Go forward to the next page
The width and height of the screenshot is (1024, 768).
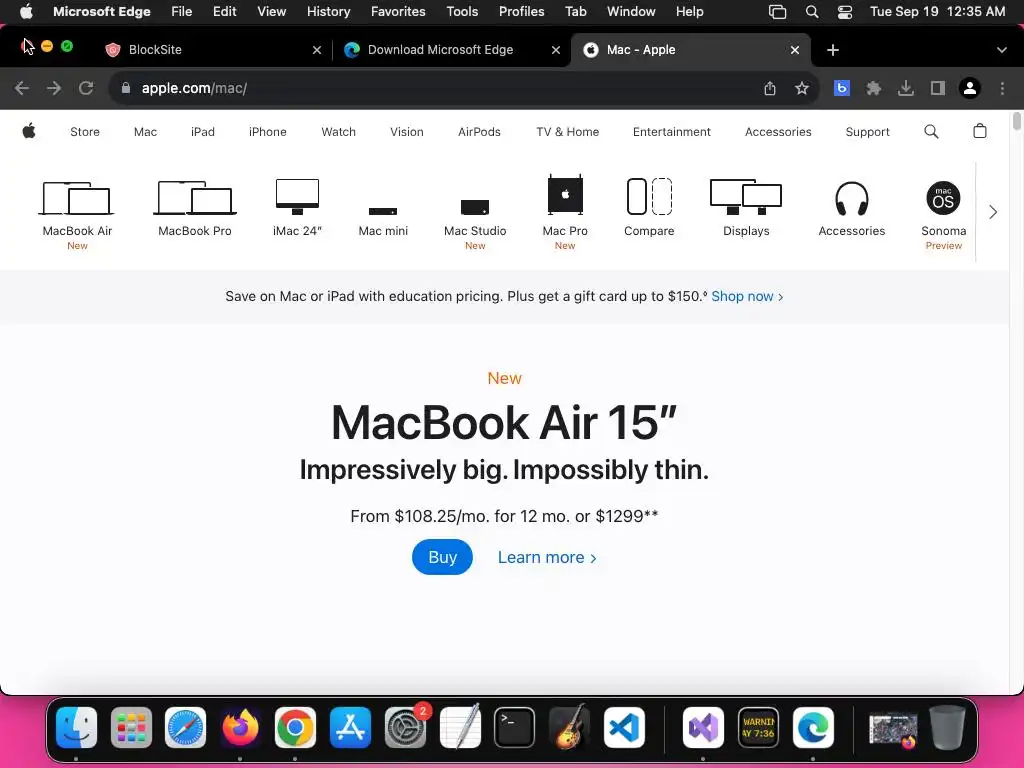pos(54,88)
